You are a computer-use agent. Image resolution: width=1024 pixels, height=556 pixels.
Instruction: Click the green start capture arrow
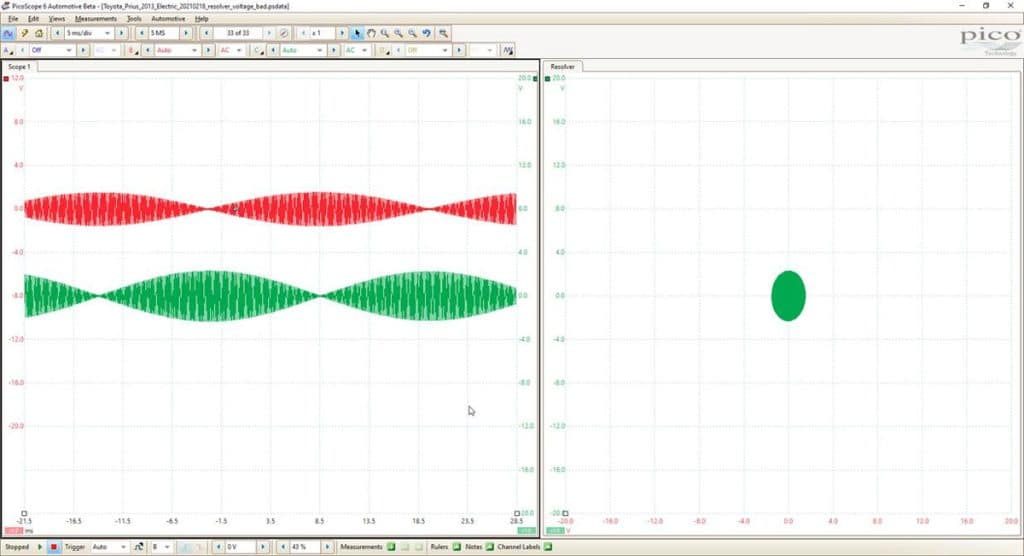(x=40, y=547)
